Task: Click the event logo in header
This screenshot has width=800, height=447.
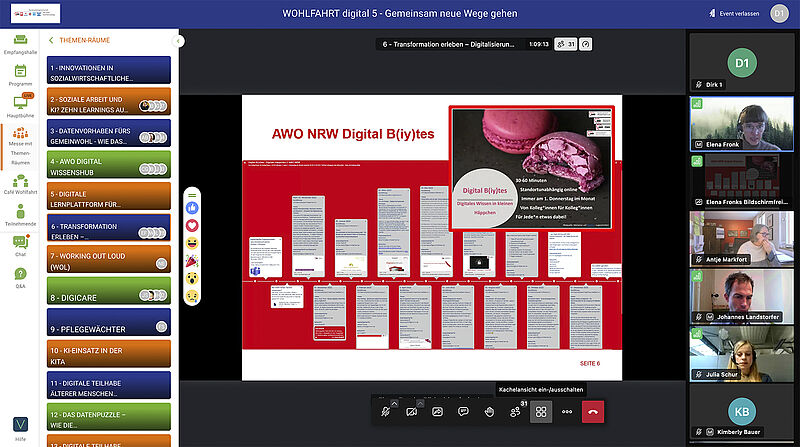Action: point(35,13)
